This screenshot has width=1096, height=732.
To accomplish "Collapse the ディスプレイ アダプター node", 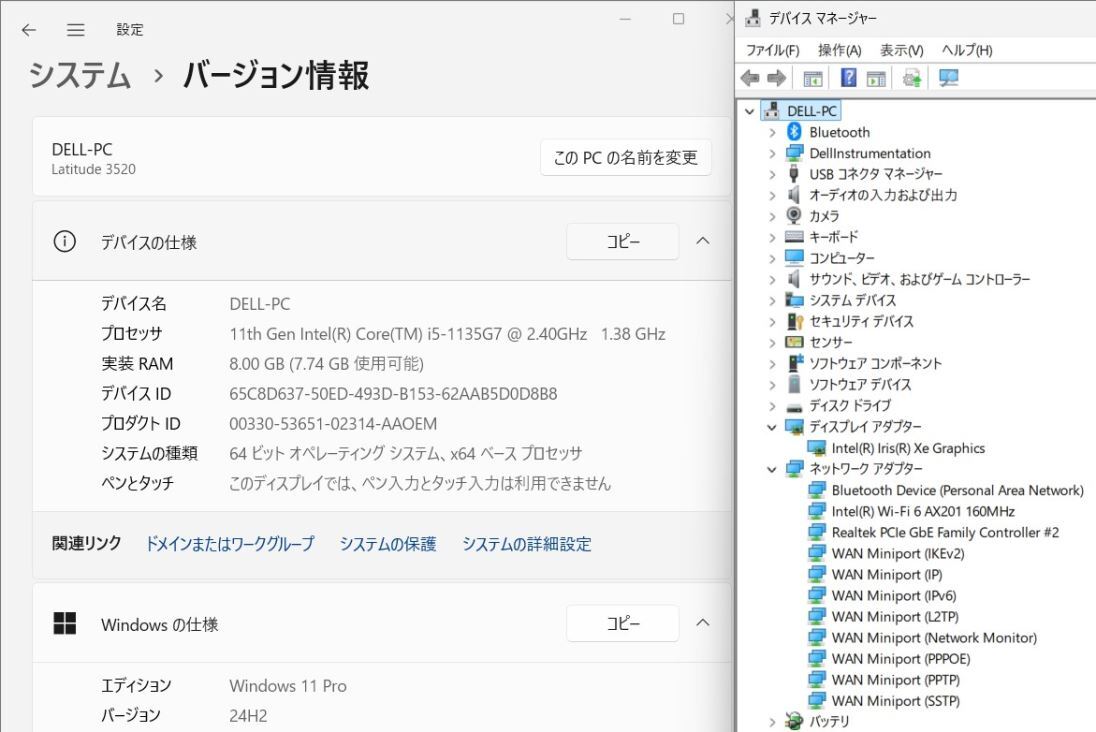I will tap(772, 426).
